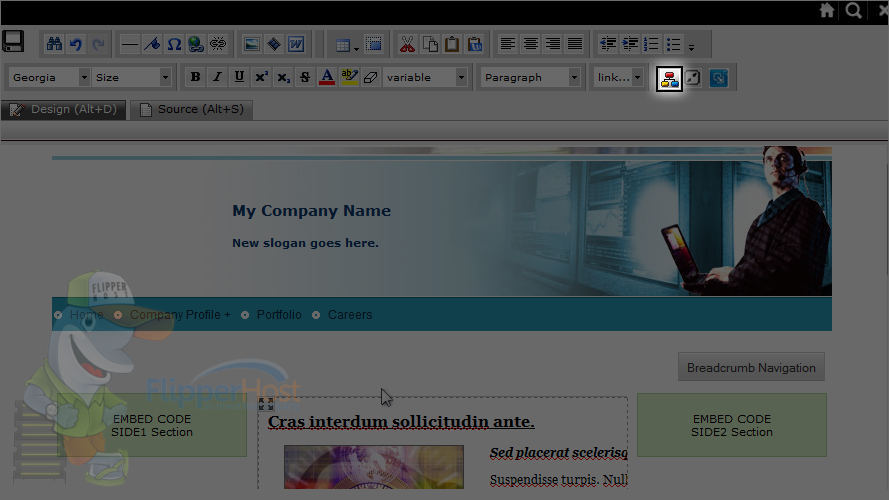Pick yellow text highlight color
889x500 pixels.
coord(349,77)
